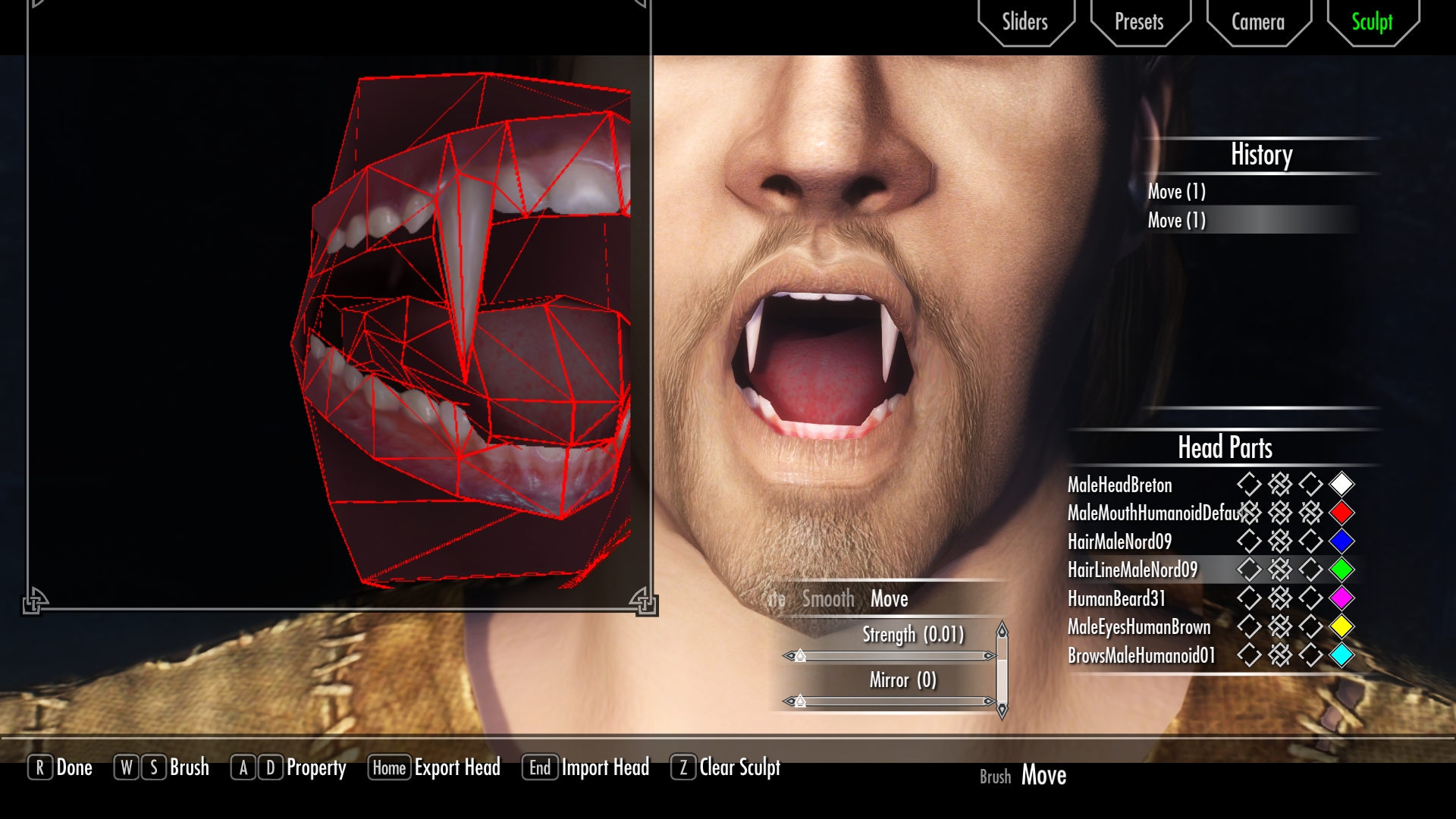Toggle the right diamond for HairMaleNord09
This screenshot has width=1456, height=819.
click(1310, 541)
